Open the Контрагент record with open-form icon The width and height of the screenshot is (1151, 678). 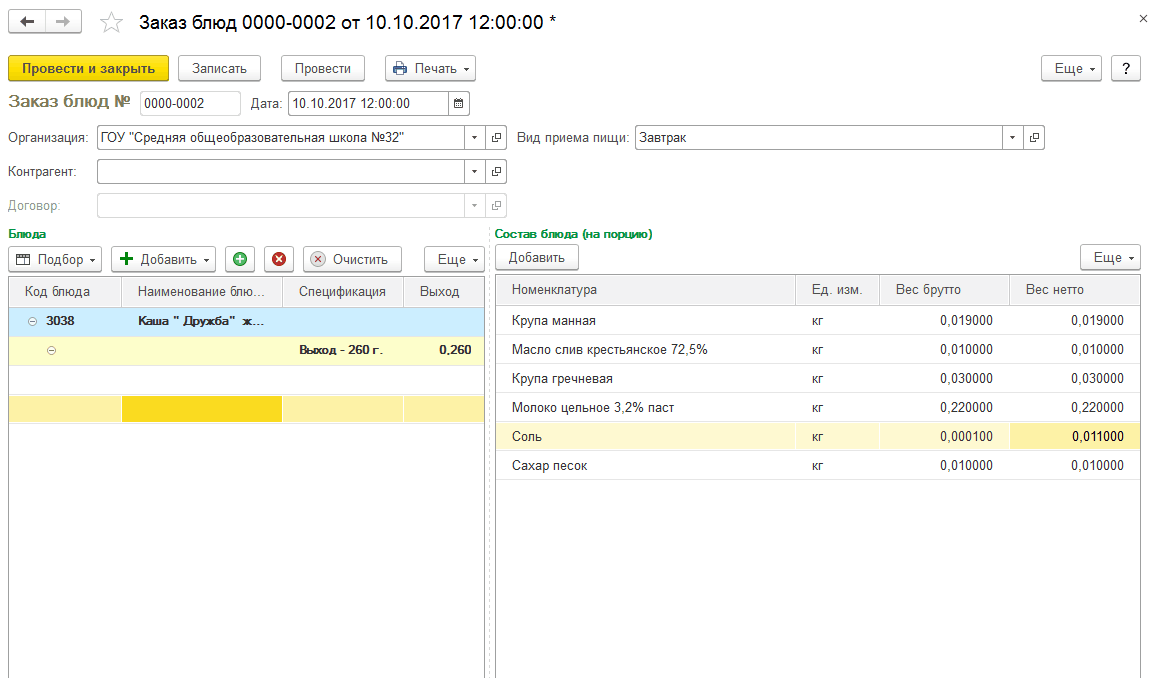pos(496,172)
